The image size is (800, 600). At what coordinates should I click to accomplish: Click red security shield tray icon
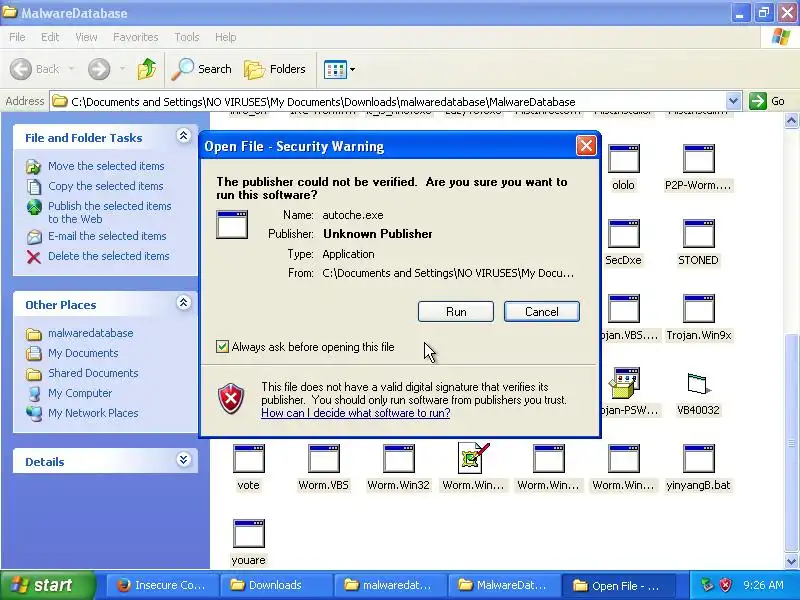tap(726, 585)
